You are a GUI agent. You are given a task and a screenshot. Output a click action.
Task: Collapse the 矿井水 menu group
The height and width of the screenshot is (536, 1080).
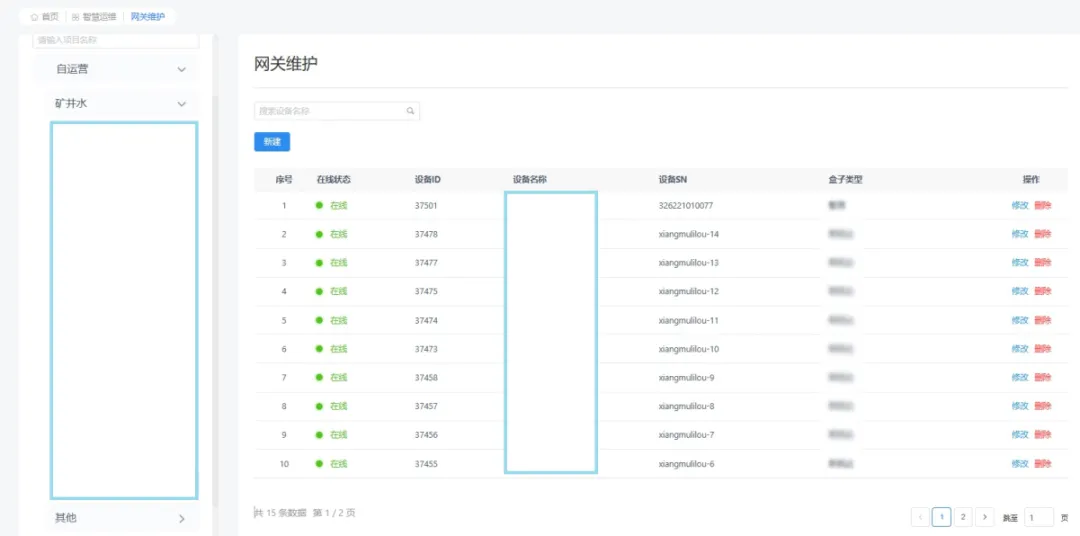pos(181,104)
